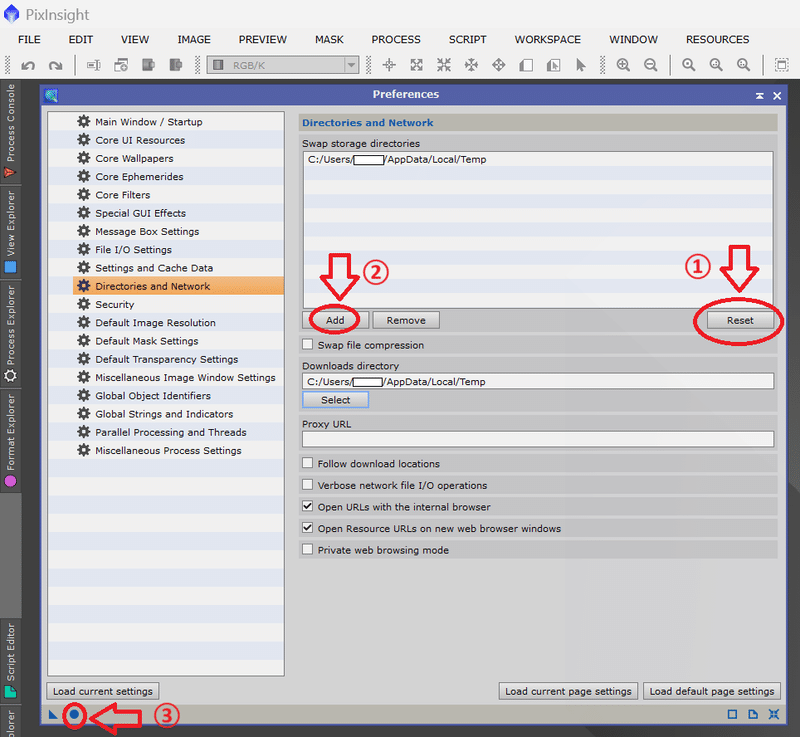Click Load default page settings button
The height and width of the screenshot is (737, 800).
coord(712,691)
